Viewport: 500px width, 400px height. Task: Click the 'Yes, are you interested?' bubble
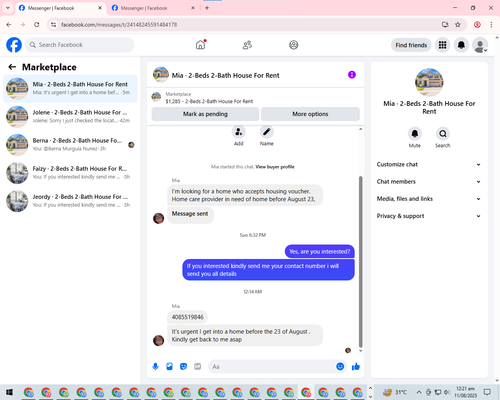point(320,252)
